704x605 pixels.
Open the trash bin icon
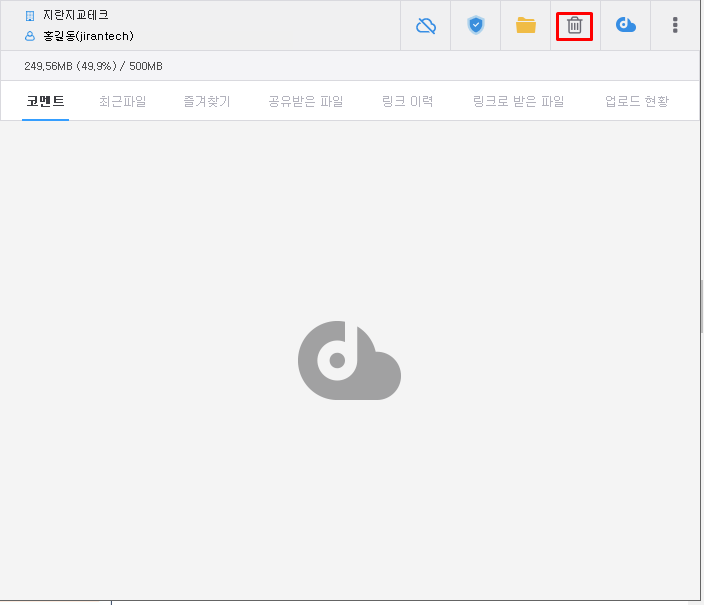(x=574, y=25)
